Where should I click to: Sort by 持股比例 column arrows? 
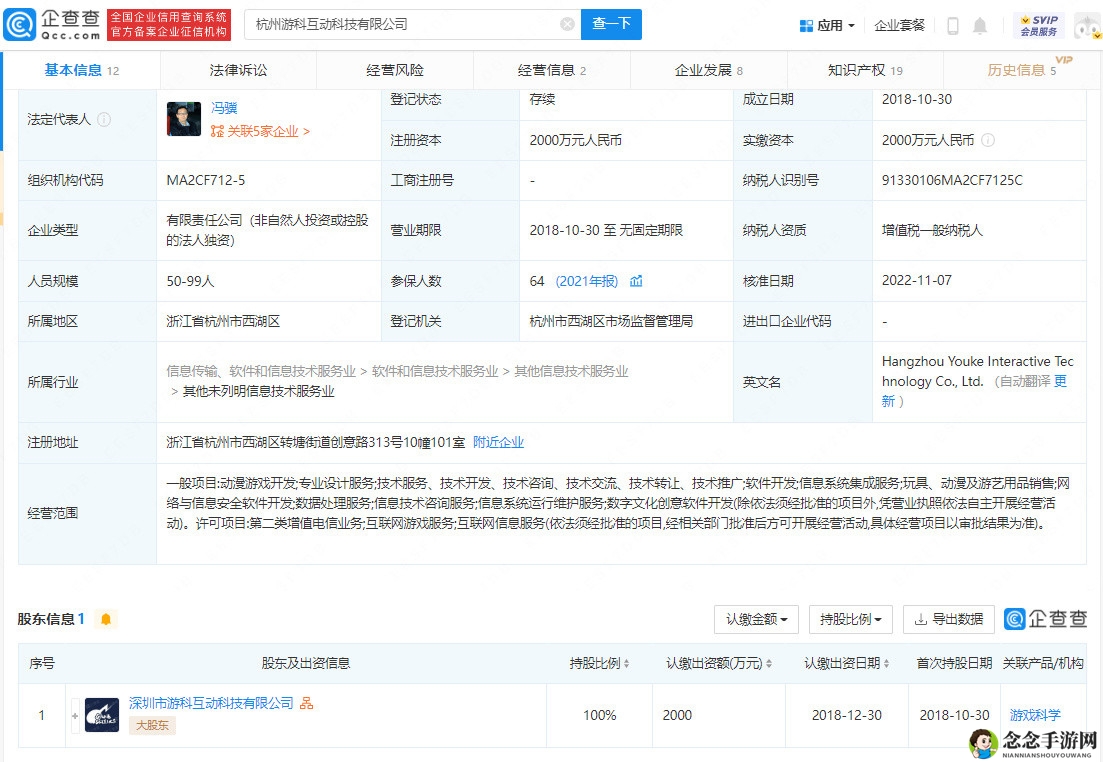(x=626, y=663)
